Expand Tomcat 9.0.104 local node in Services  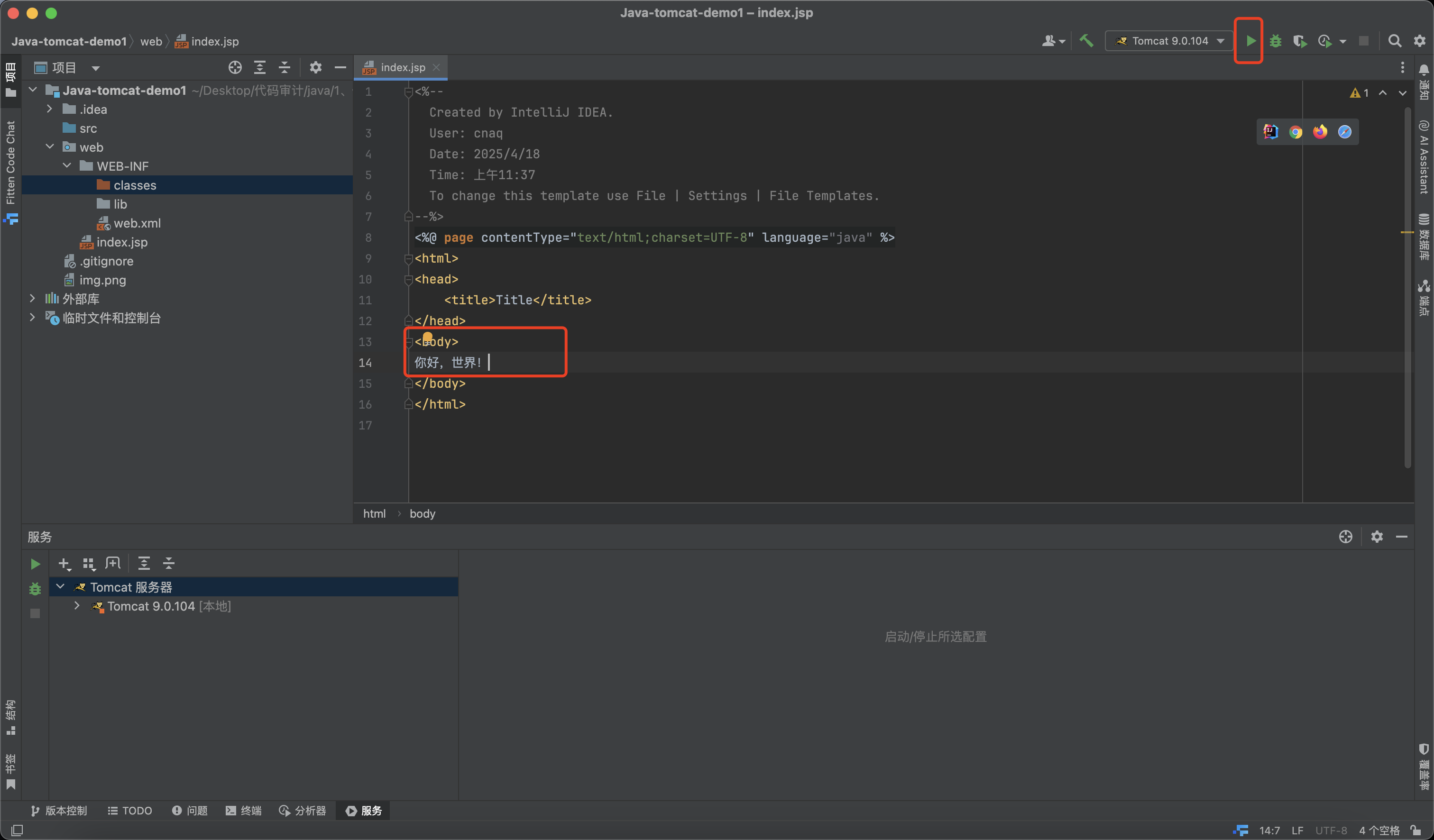(x=77, y=606)
